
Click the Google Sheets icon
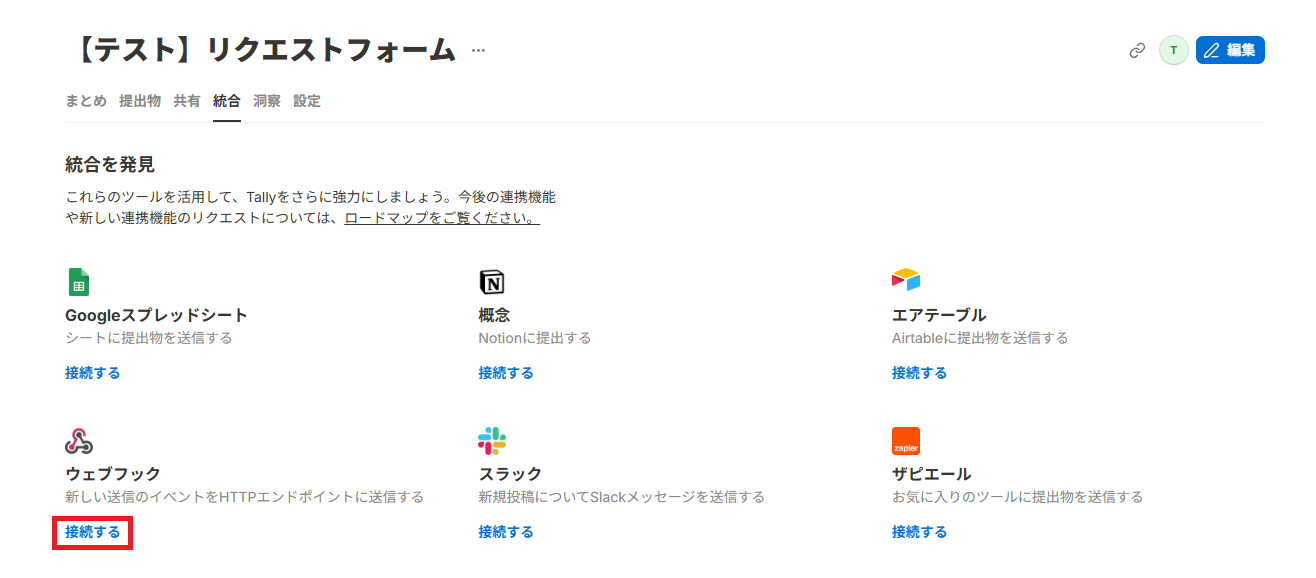(x=79, y=282)
